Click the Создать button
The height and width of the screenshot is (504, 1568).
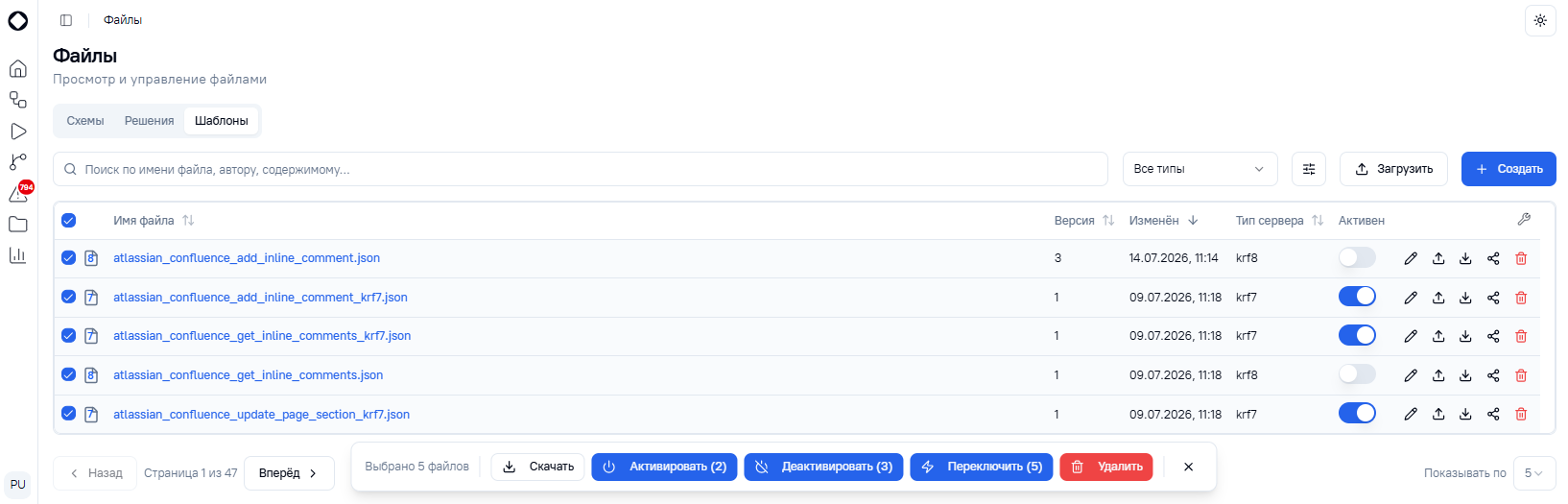pos(1509,169)
